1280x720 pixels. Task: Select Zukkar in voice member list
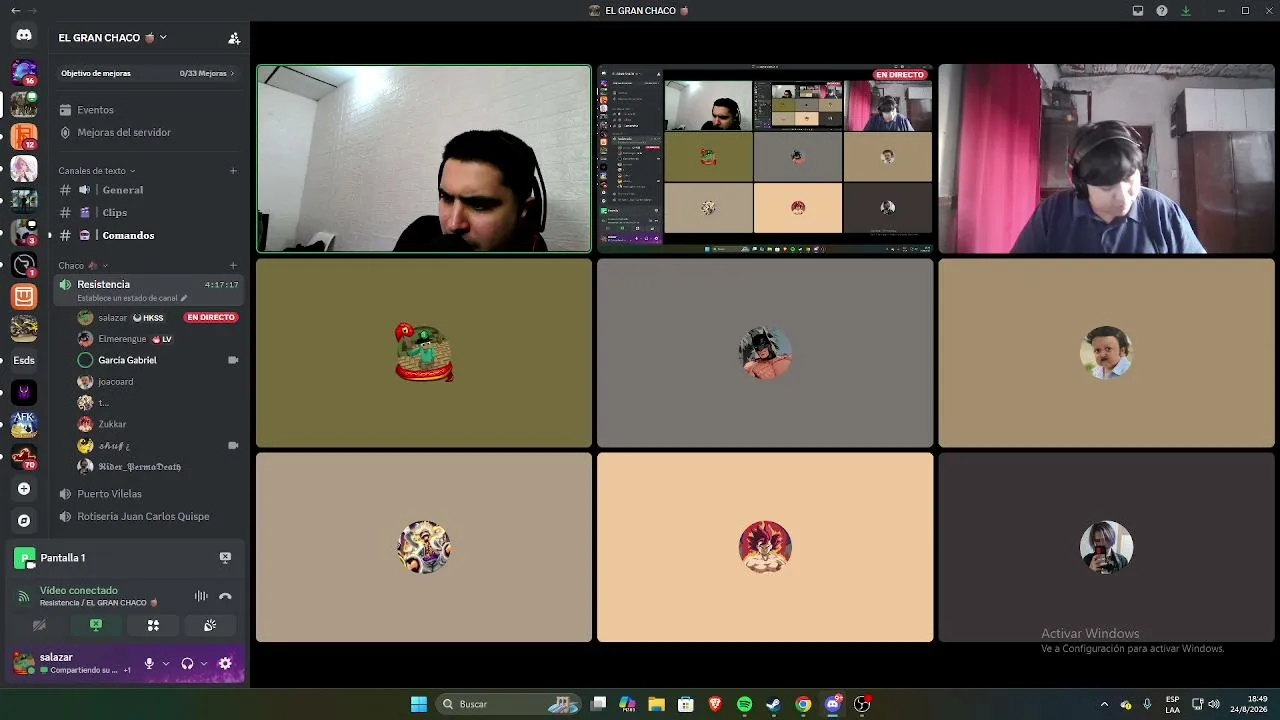(158, 424)
